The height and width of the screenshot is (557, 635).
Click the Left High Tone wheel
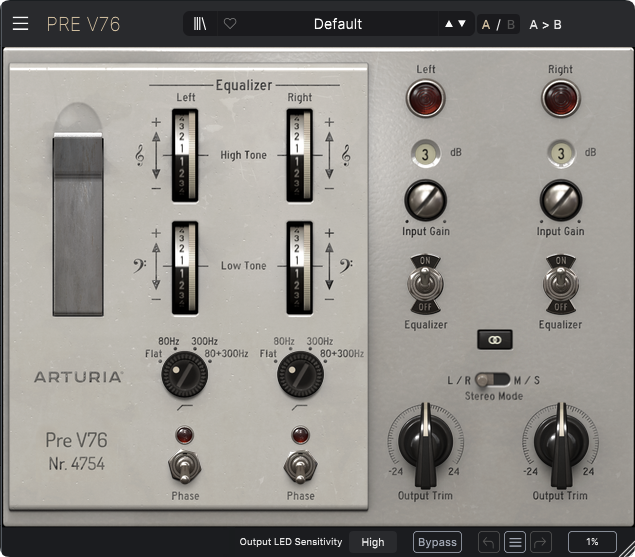pos(185,155)
